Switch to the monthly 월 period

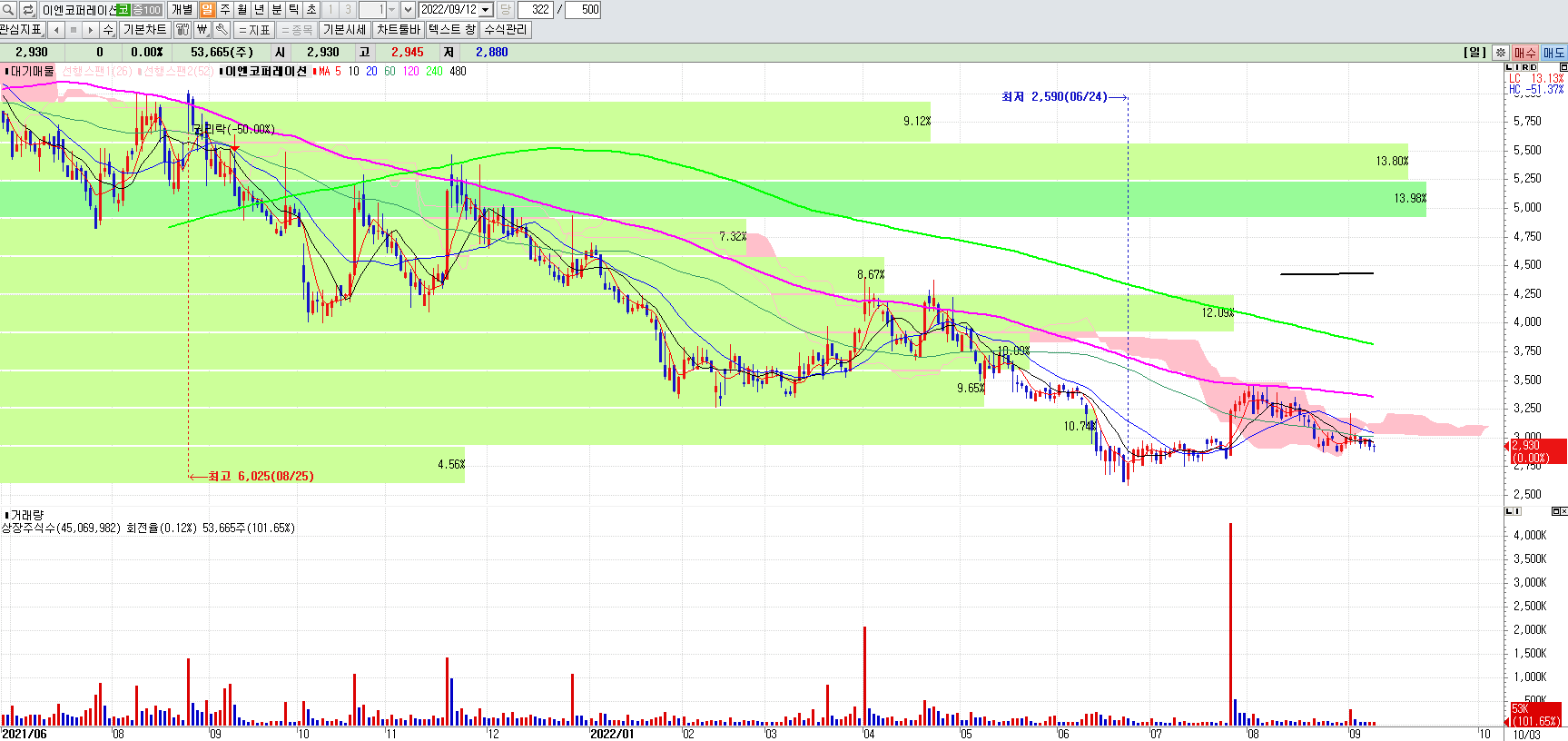(242, 9)
